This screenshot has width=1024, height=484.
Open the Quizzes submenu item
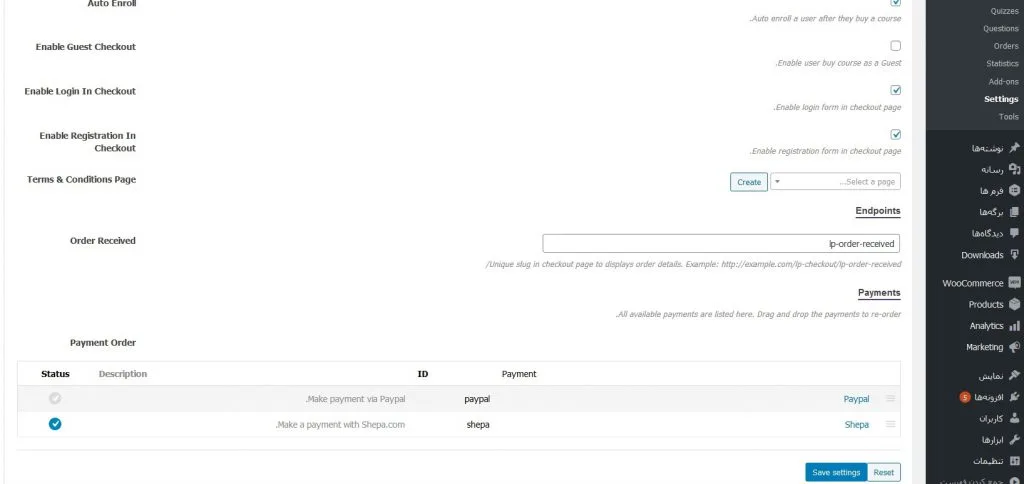click(x=1004, y=11)
